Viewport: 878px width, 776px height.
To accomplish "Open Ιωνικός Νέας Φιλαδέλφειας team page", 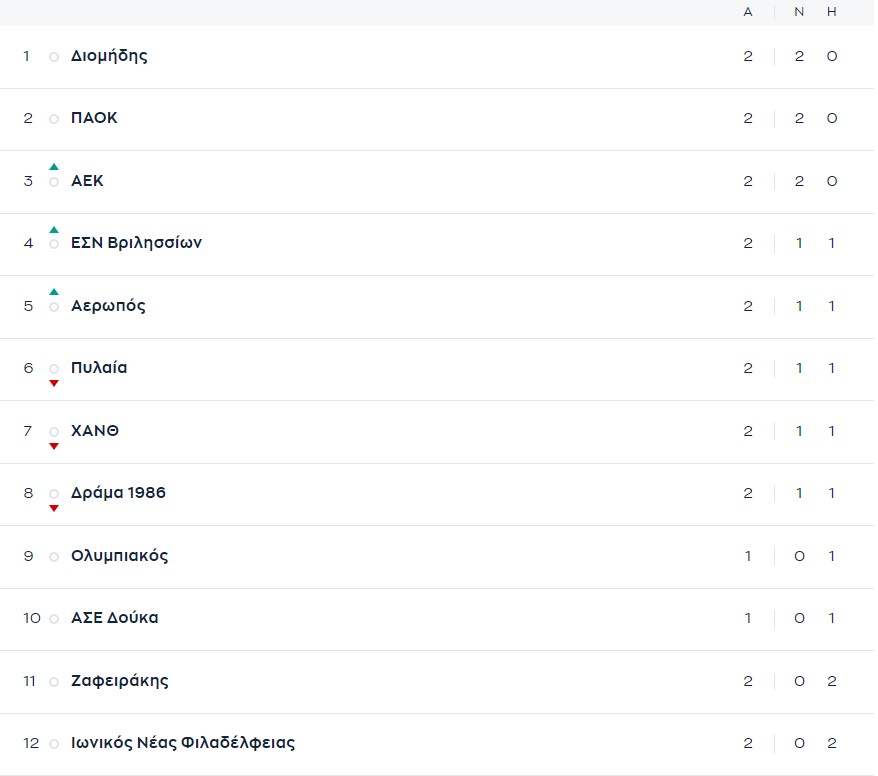I will tap(183, 743).
